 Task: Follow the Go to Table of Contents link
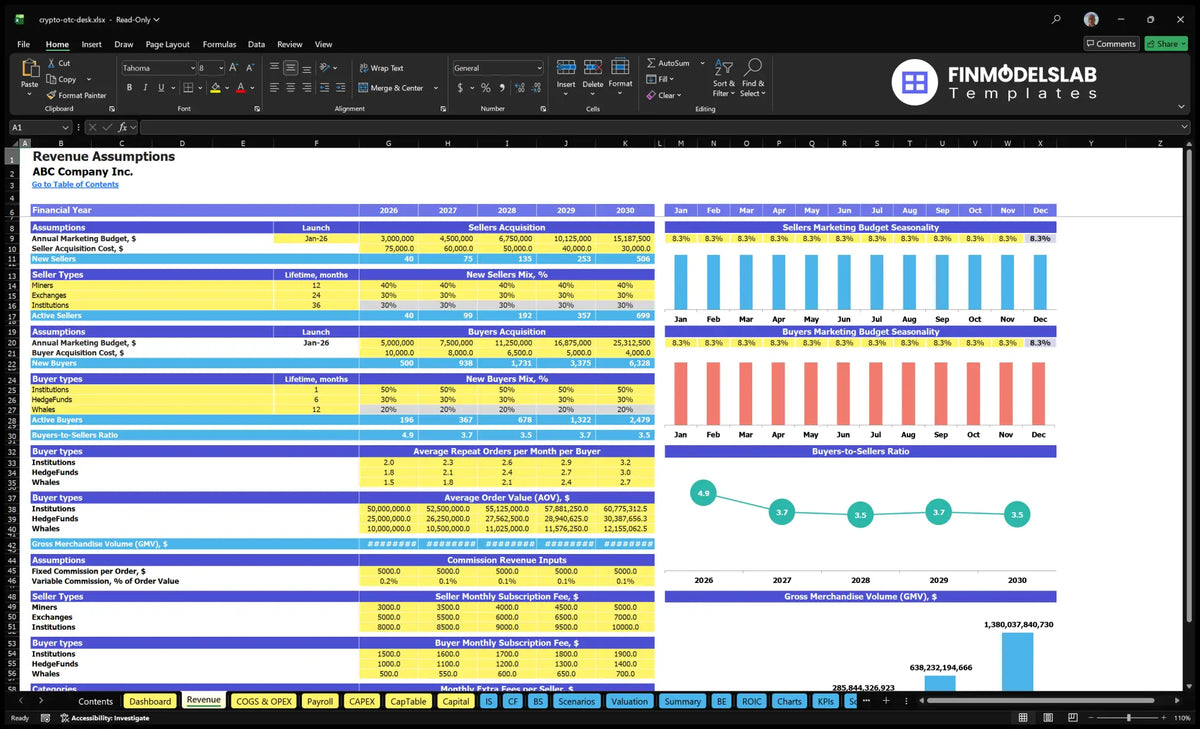point(75,184)
